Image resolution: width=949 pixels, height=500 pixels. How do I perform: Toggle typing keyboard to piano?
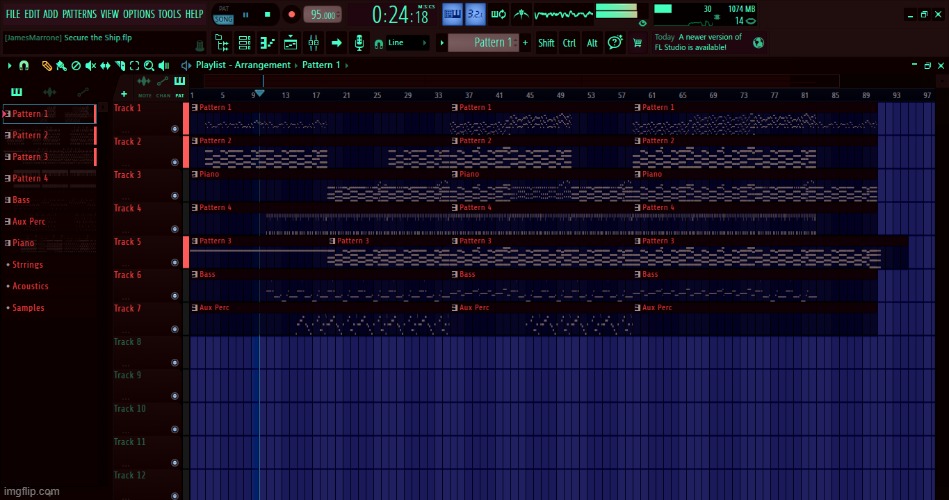point(452,14)
